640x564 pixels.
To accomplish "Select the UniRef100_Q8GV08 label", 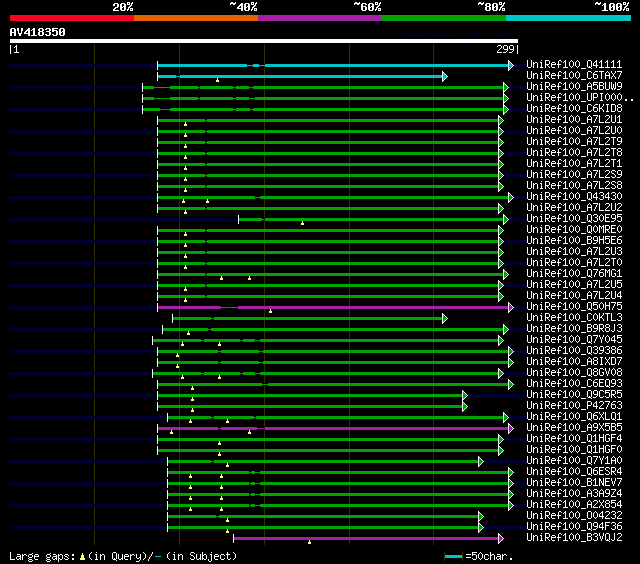I will pos(574,373).
